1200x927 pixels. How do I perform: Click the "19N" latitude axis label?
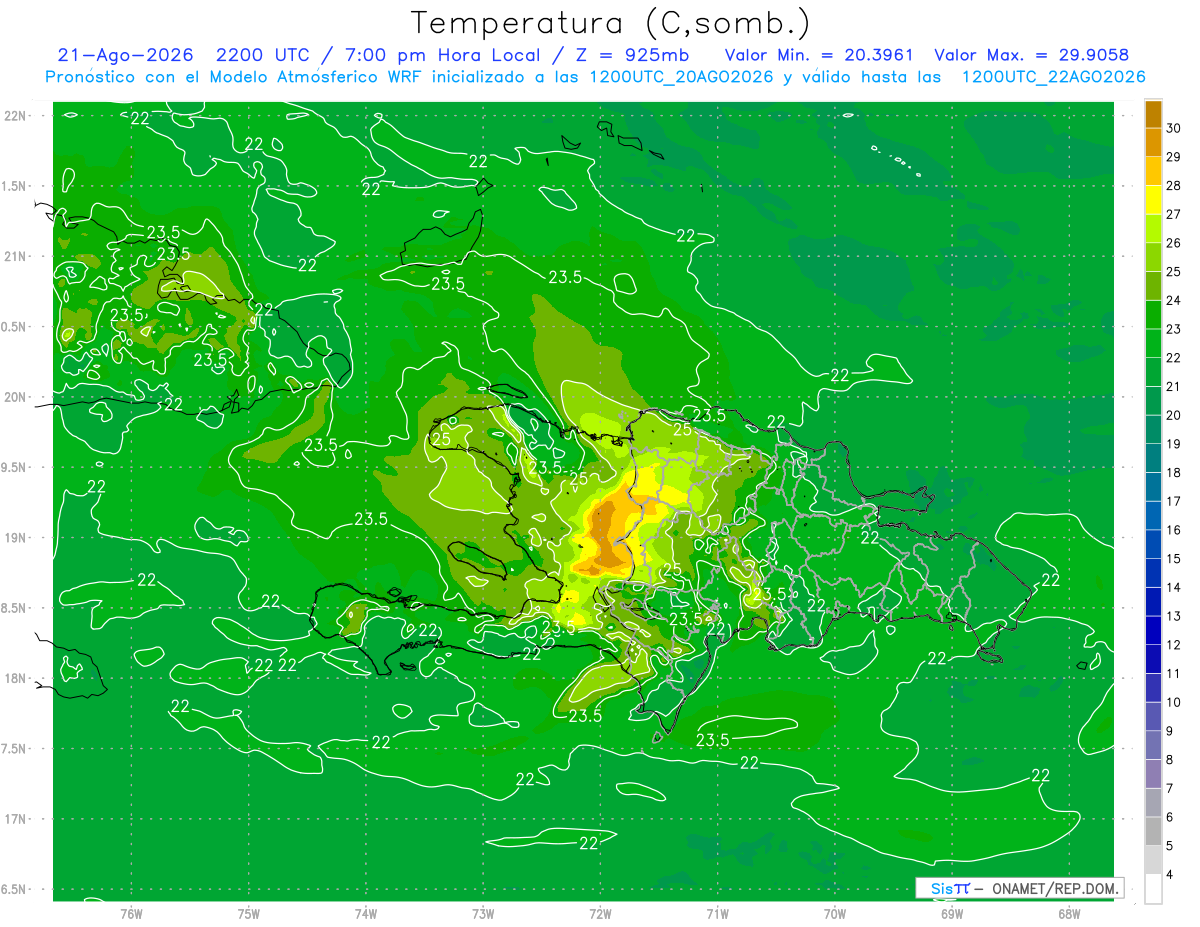tap(15, 538)
